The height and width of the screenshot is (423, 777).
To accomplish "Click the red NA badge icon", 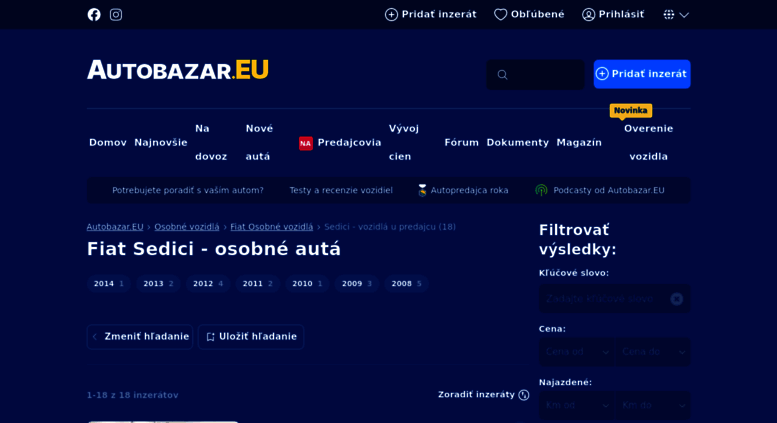I will [306, 143].
